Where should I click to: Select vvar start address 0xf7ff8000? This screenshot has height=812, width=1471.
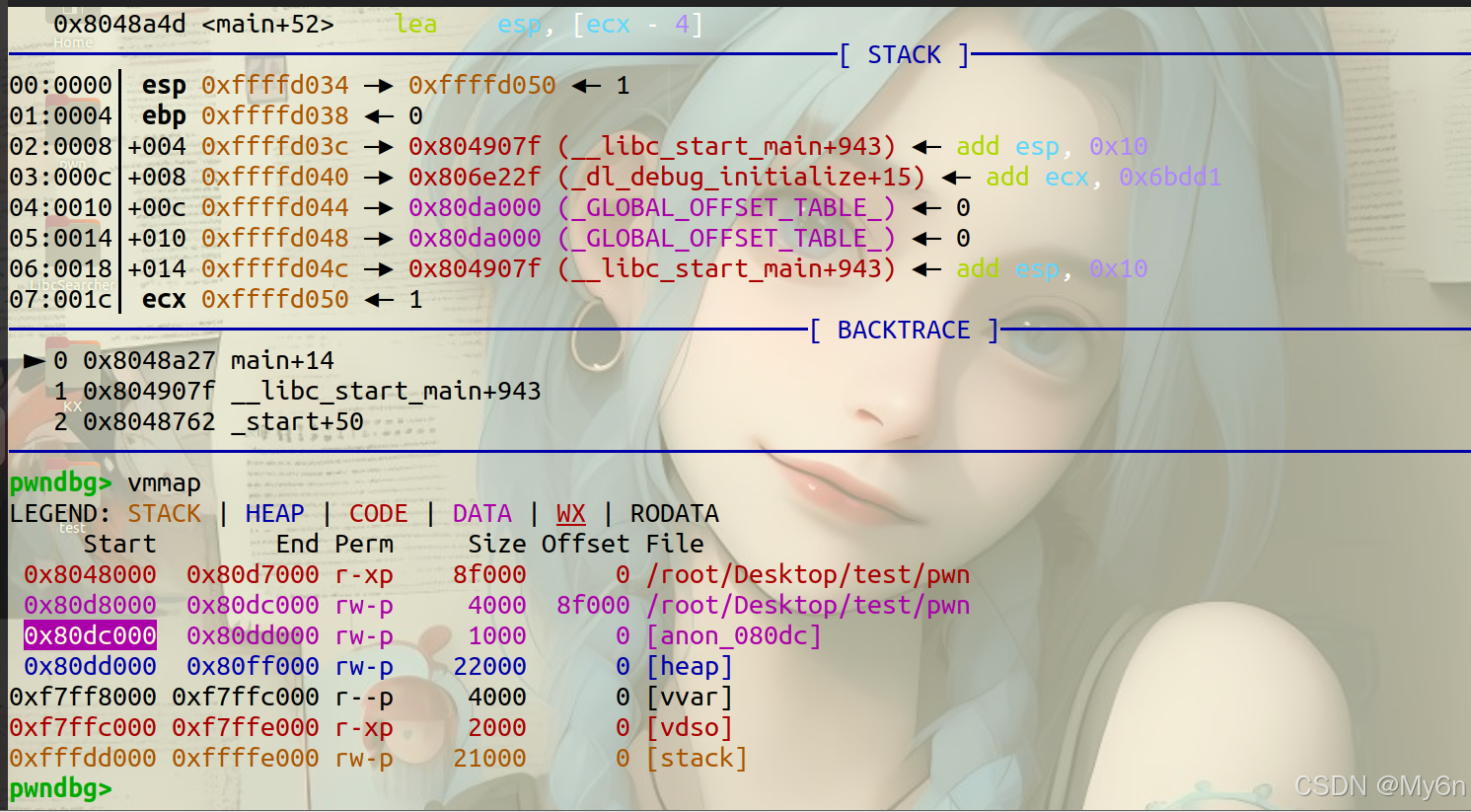tap(83, 698)
